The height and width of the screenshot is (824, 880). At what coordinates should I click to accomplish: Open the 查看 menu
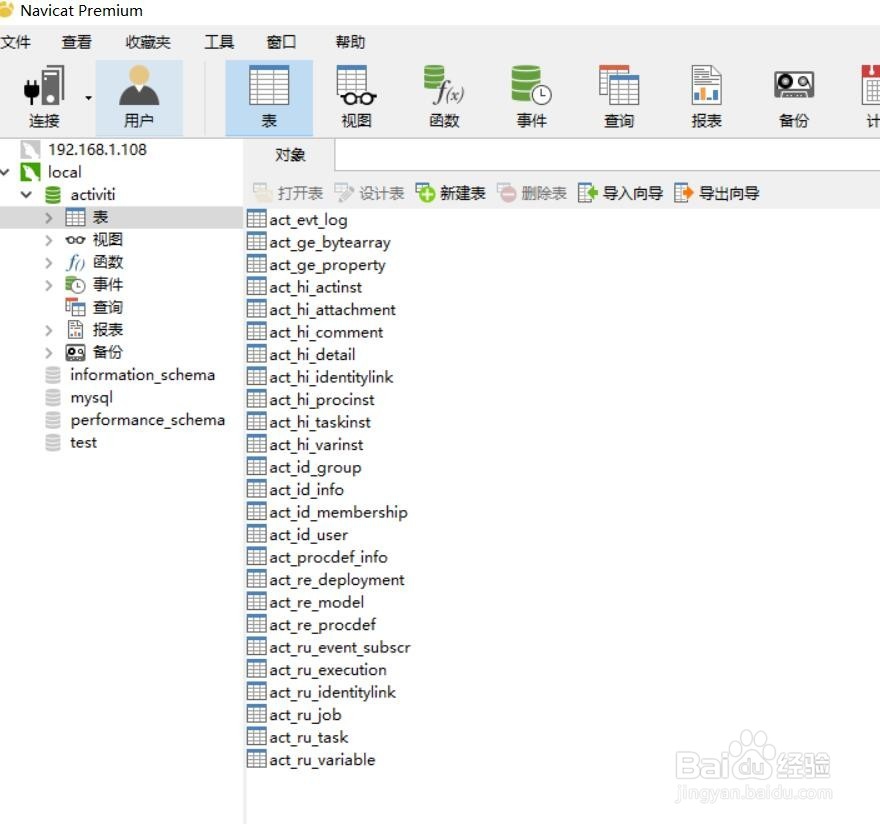pos(76,42)
